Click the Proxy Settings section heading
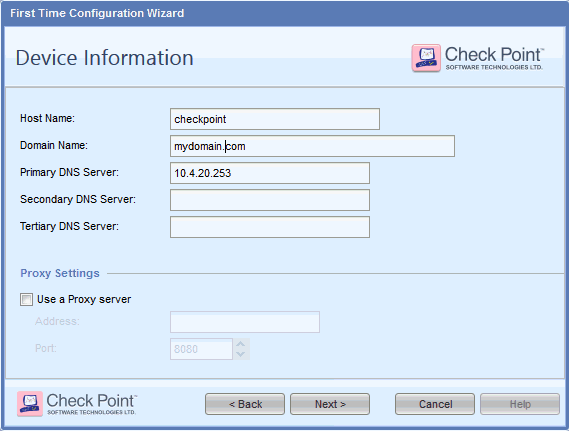The height and width of the screenshot is (431, 569). 60,273
